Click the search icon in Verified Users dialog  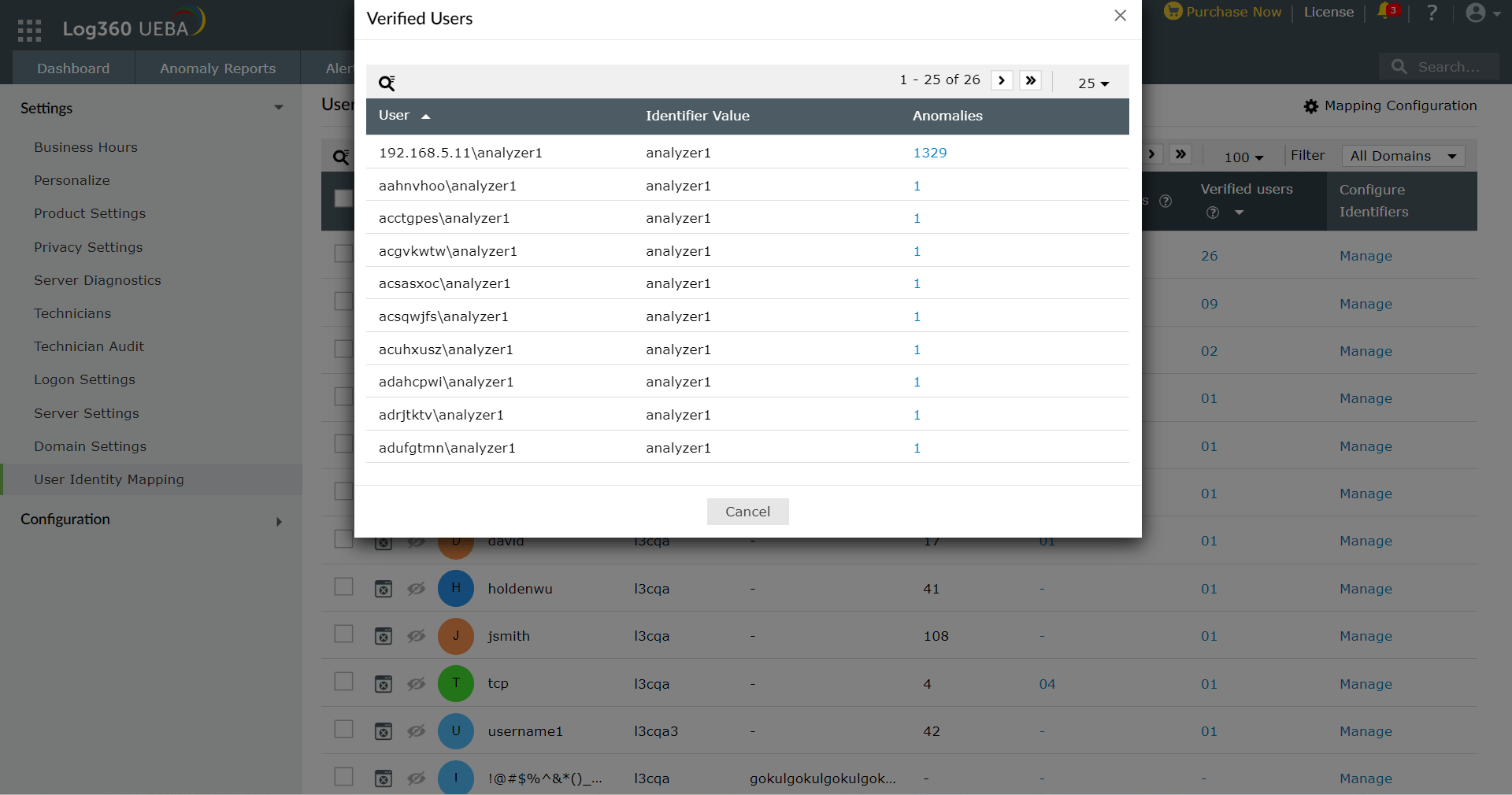pyautogui.click(x=387, y=83)
